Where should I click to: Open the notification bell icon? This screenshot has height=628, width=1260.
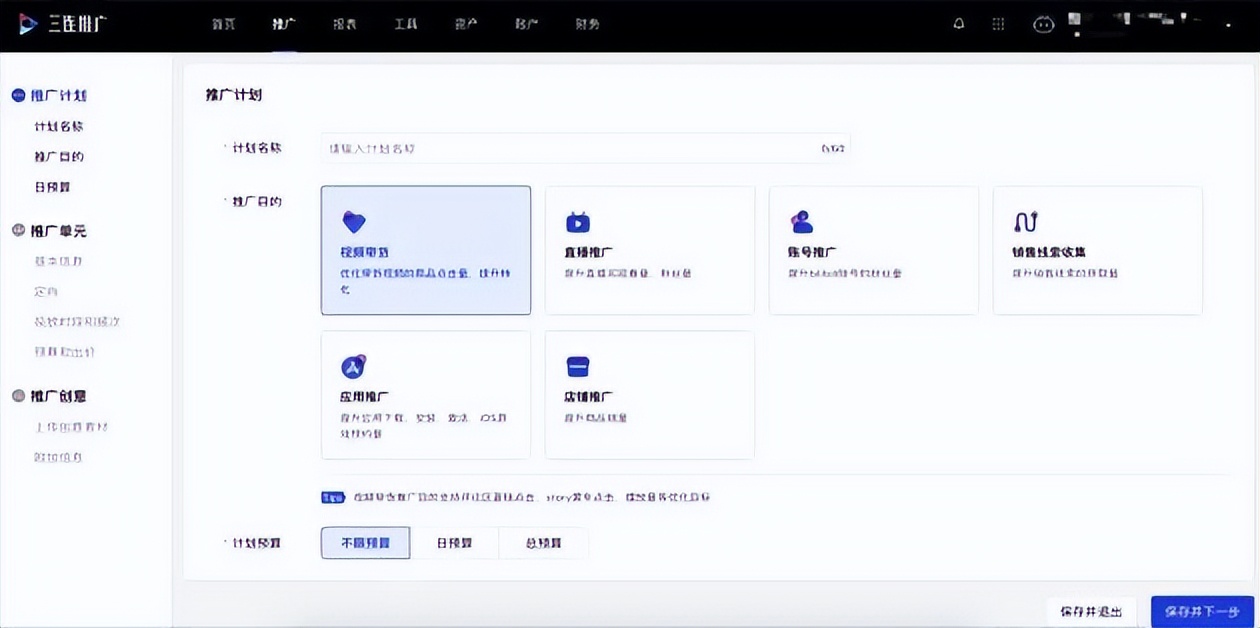(958, 23)
